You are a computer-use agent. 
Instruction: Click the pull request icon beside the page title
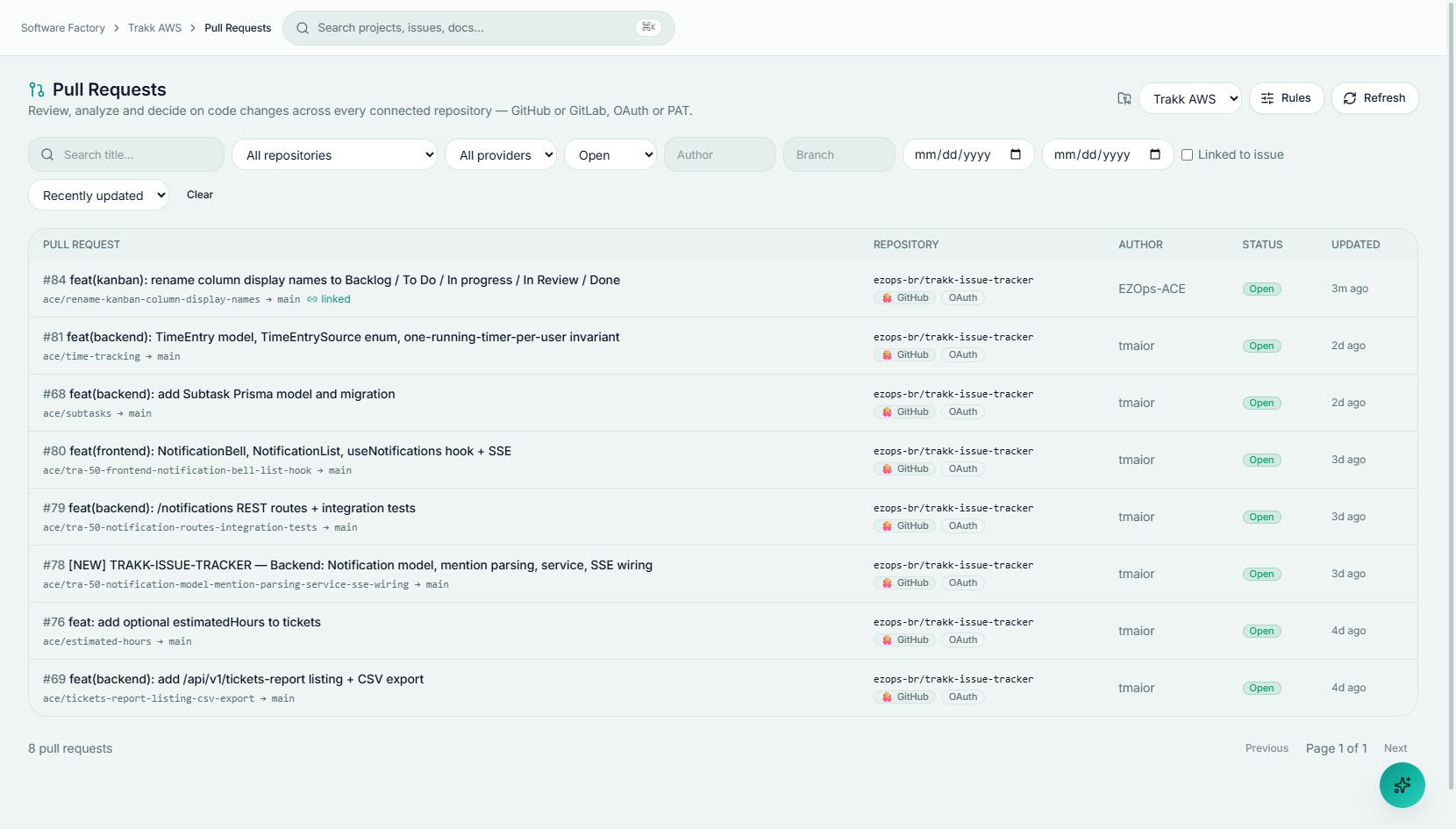coord(36,89)
